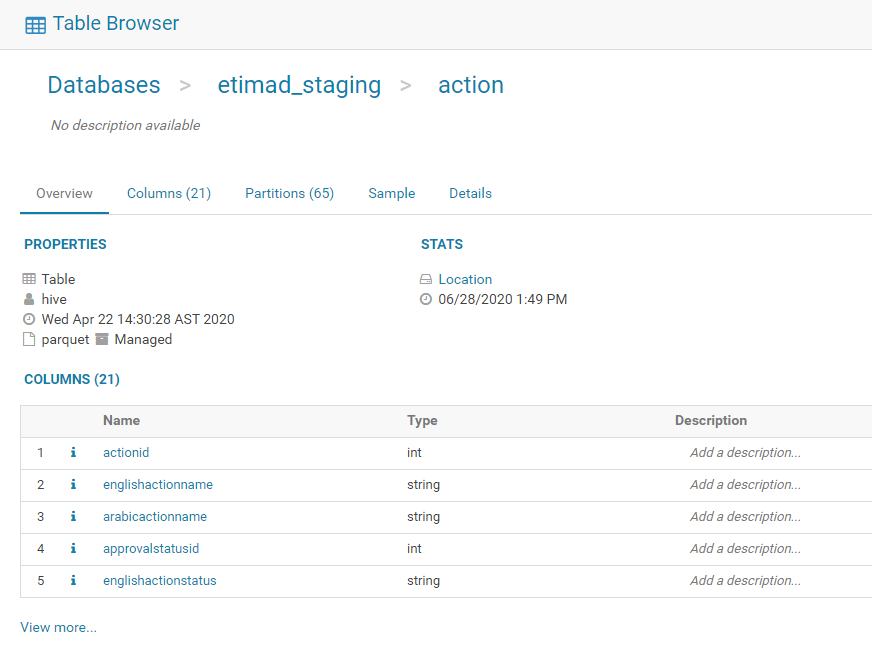
Task: Show info for approvalstatusid column
Action: coord(73,549)
